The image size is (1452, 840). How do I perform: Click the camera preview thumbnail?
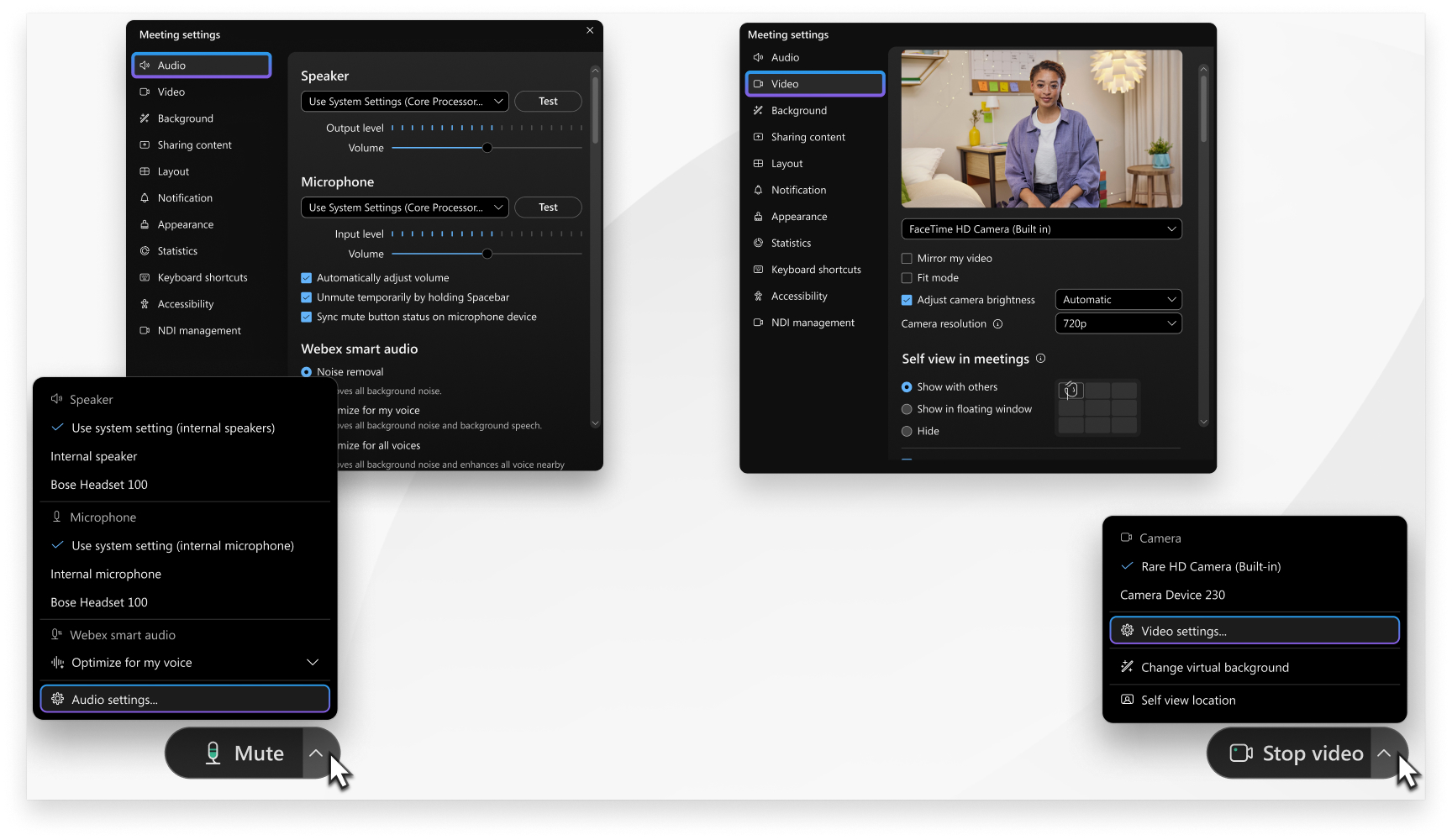click(1041, 129)
